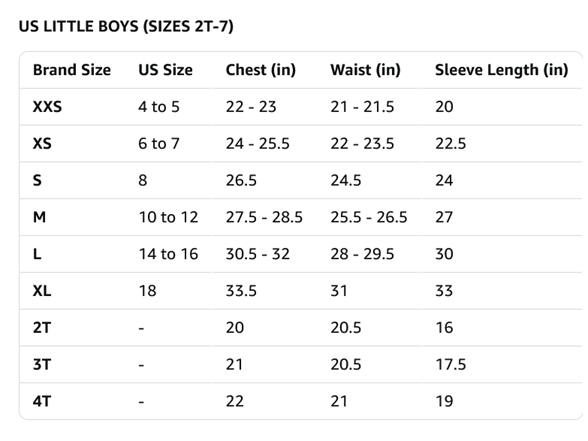This screenshot has height=441, width=588.
Task: Click the XXS brand size cell
Action: pyautogui.click(x=47, y=107)
